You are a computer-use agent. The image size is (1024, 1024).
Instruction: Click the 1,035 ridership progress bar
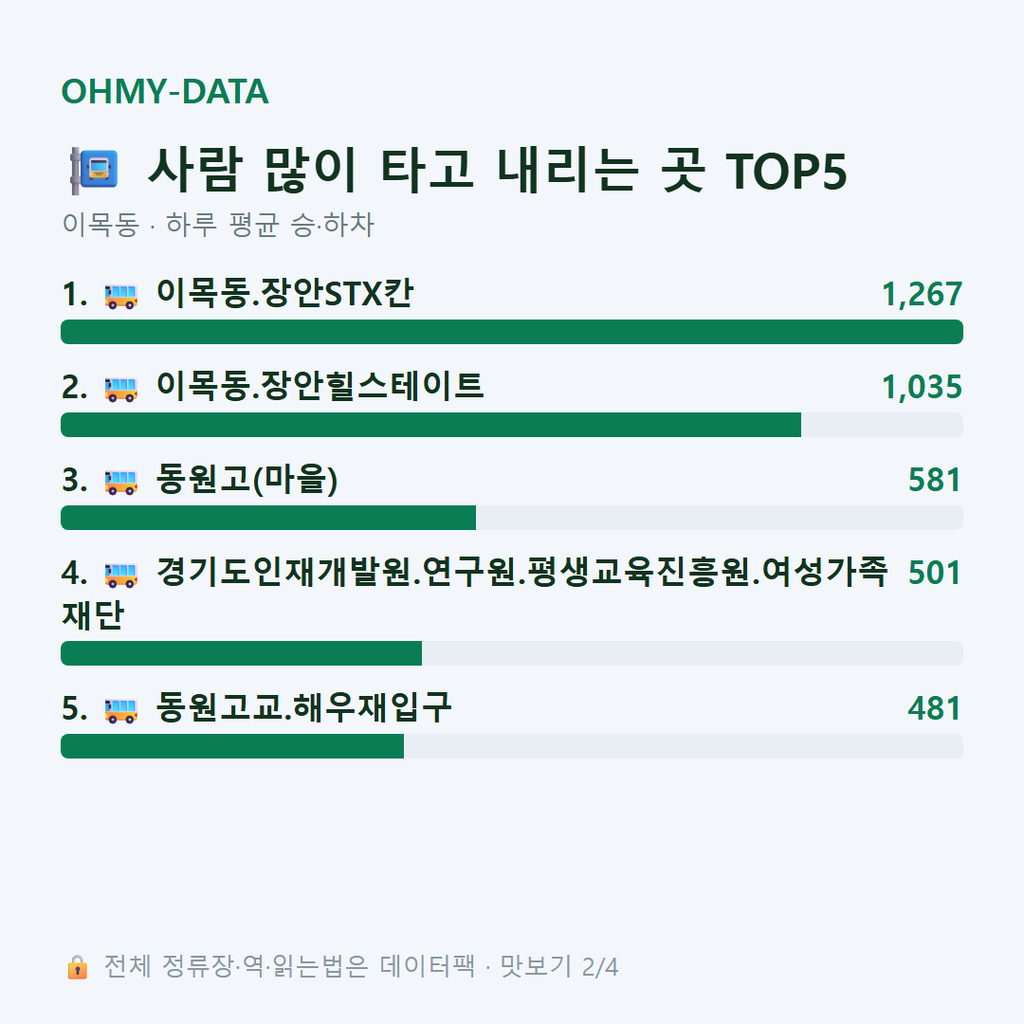pyautogui.click(x=512, y=424)
